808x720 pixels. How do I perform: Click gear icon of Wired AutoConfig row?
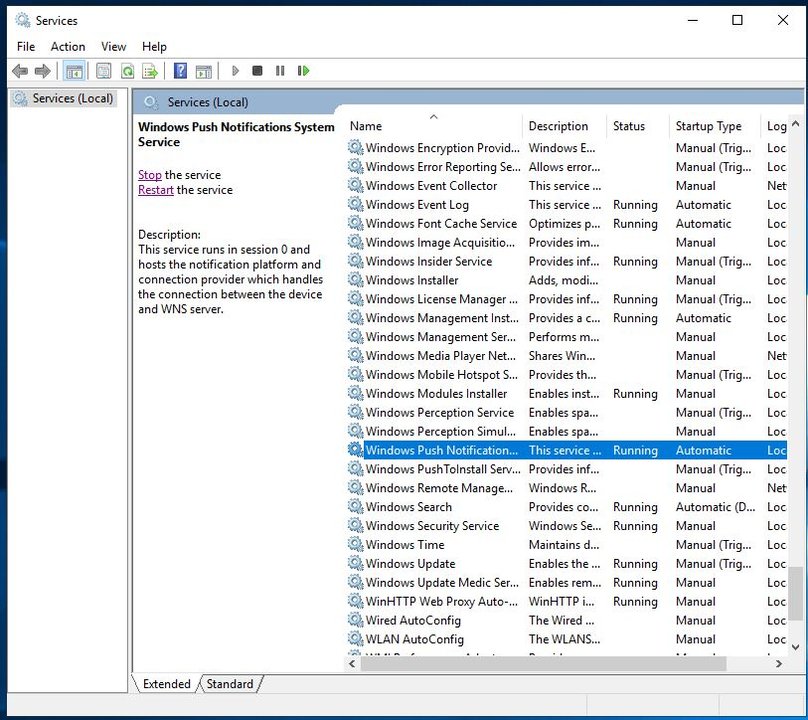(x=355, y=620)
